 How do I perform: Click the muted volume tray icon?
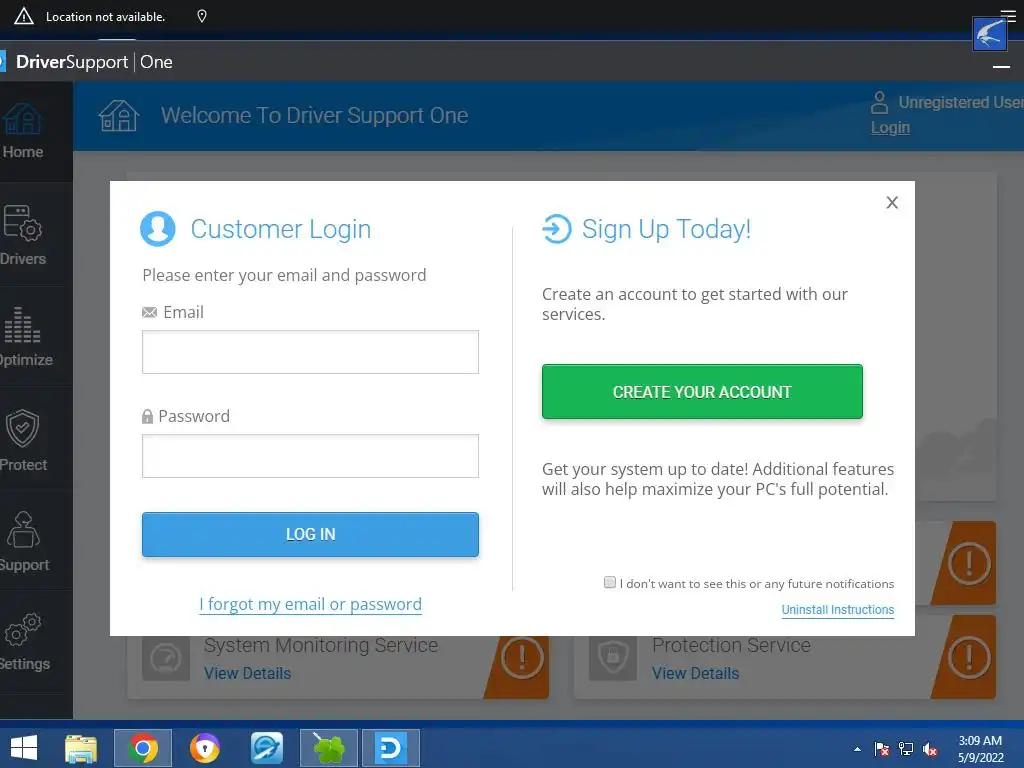(x=930, y=749)
